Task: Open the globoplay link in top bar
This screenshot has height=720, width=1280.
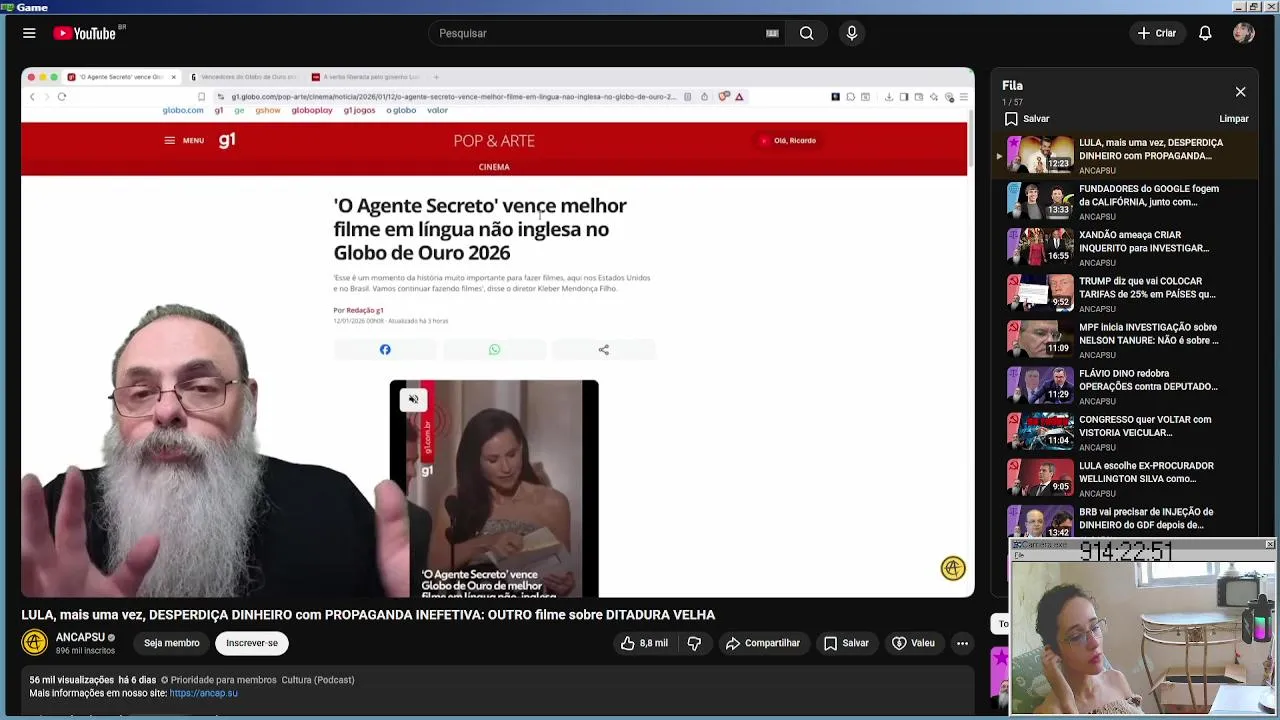Action: pos(312,110)
